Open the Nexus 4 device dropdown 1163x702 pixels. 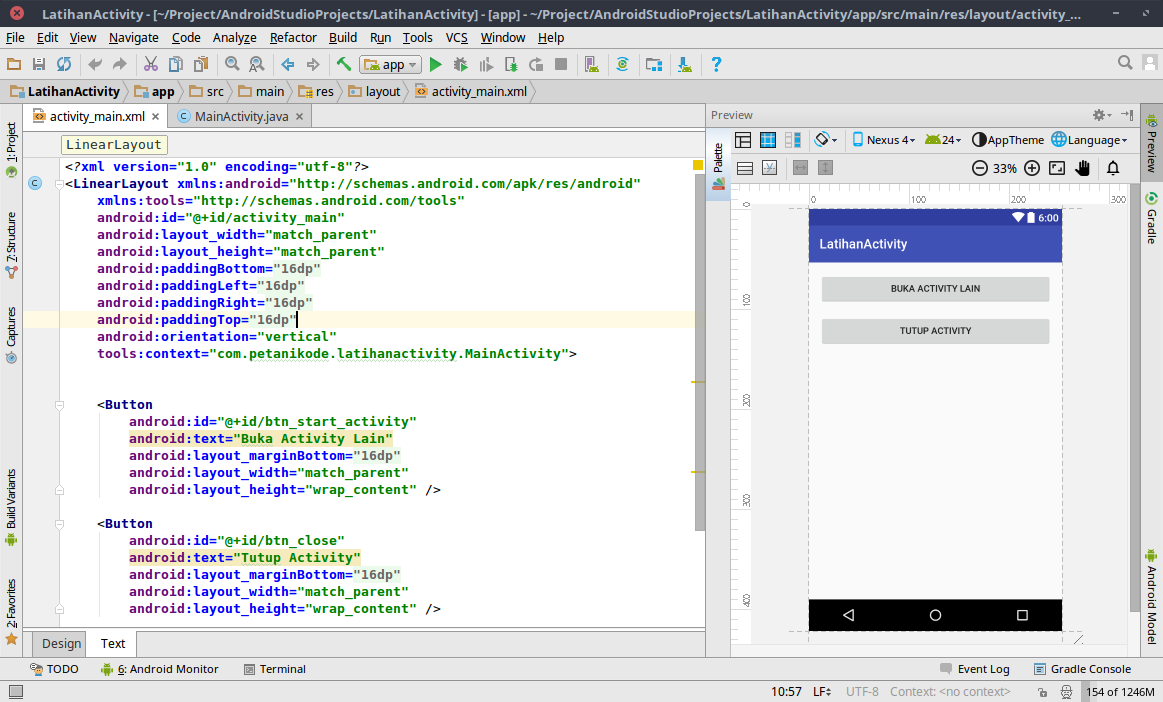(x=882, y=140)
